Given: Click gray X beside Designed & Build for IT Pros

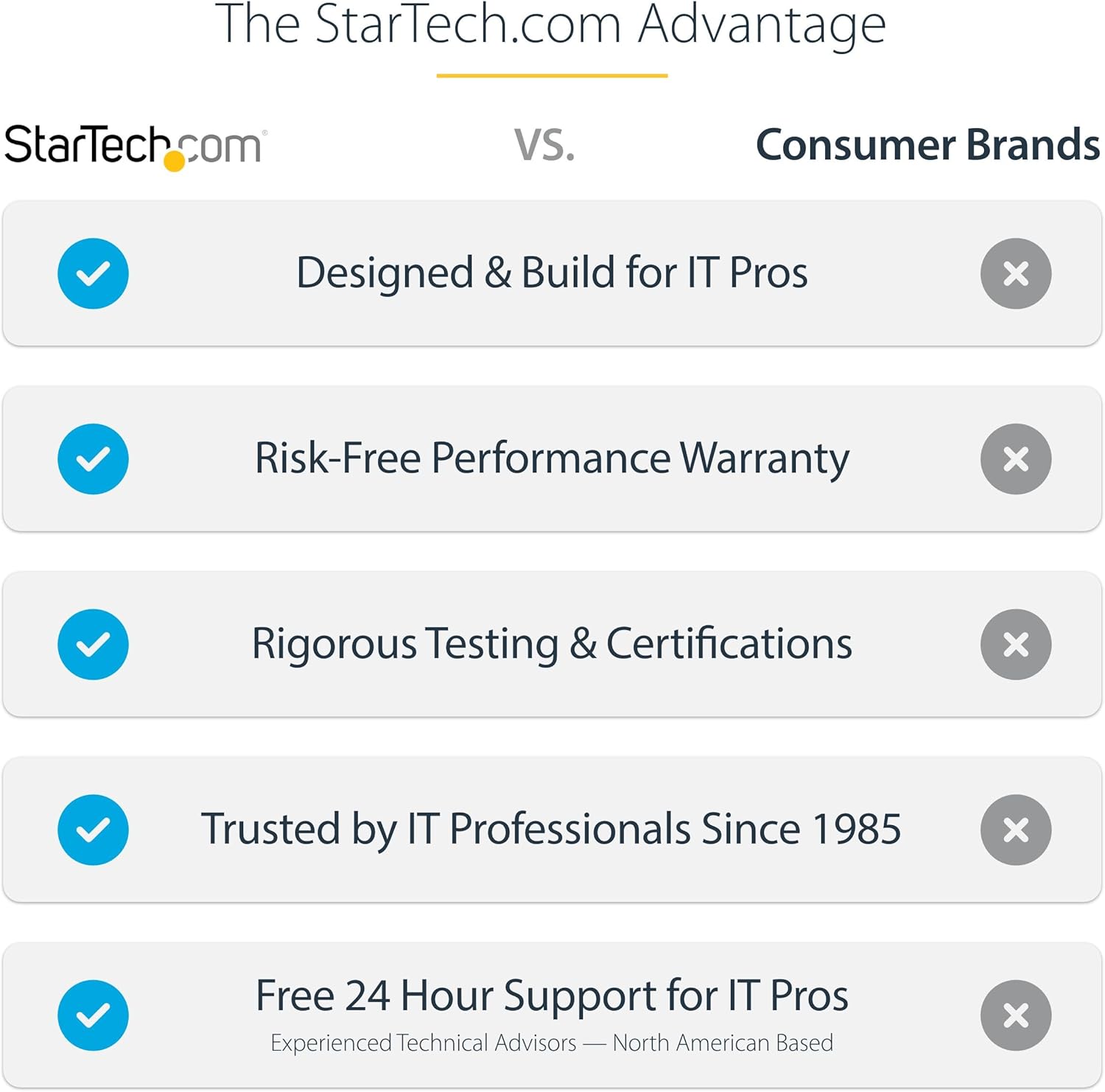Looking at the screenshot, I should coord(1015,273).
